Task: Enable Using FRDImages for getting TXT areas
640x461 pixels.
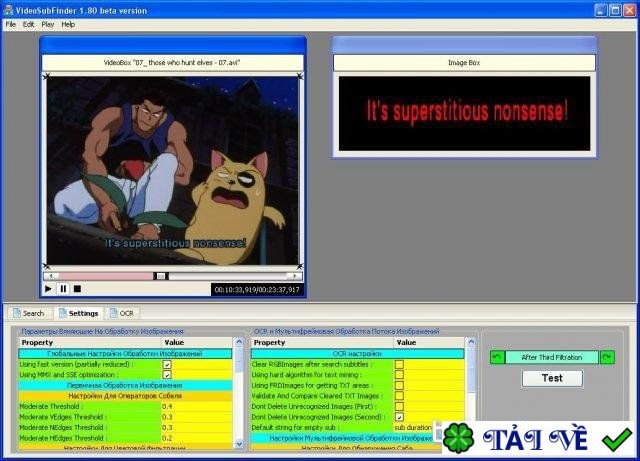Action: pyautogui.click(x=399, y=385)
